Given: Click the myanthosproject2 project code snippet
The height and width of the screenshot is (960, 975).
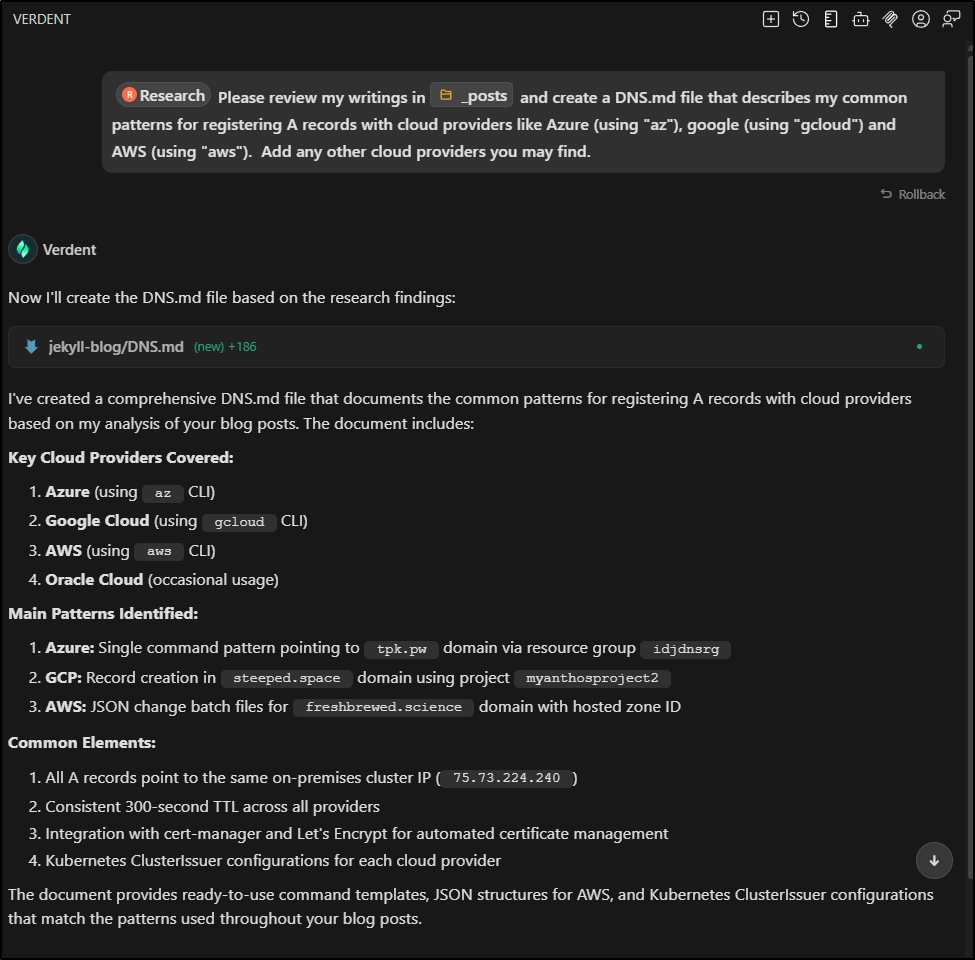Looking at the screenshot, I should click(x=592, y=679).
